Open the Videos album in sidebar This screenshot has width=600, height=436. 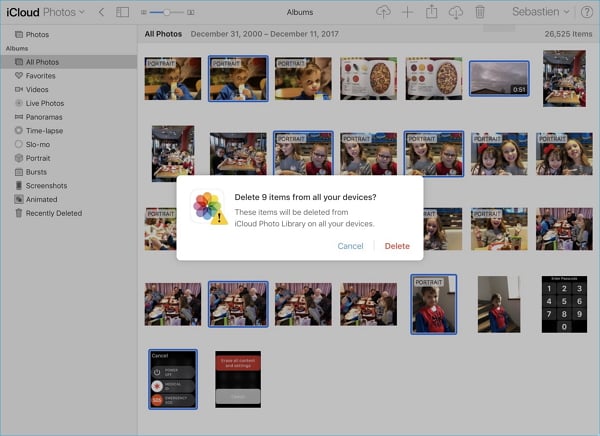37,89
